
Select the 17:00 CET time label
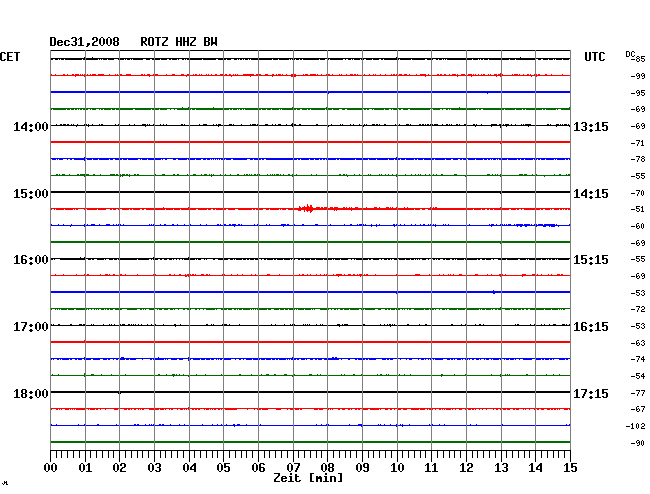coord(31,327)
